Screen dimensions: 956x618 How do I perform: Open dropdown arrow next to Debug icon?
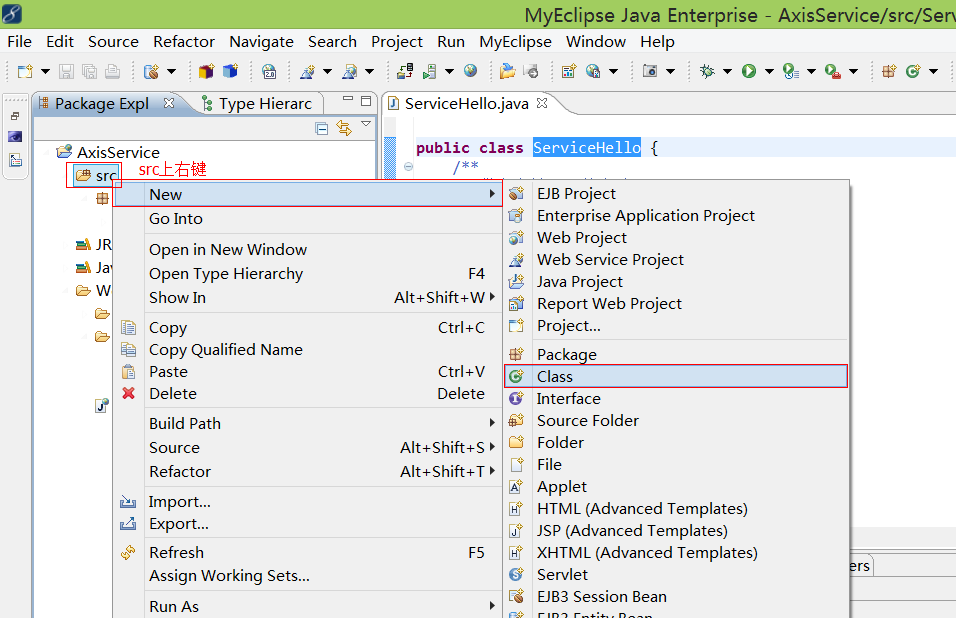(727, 72)
